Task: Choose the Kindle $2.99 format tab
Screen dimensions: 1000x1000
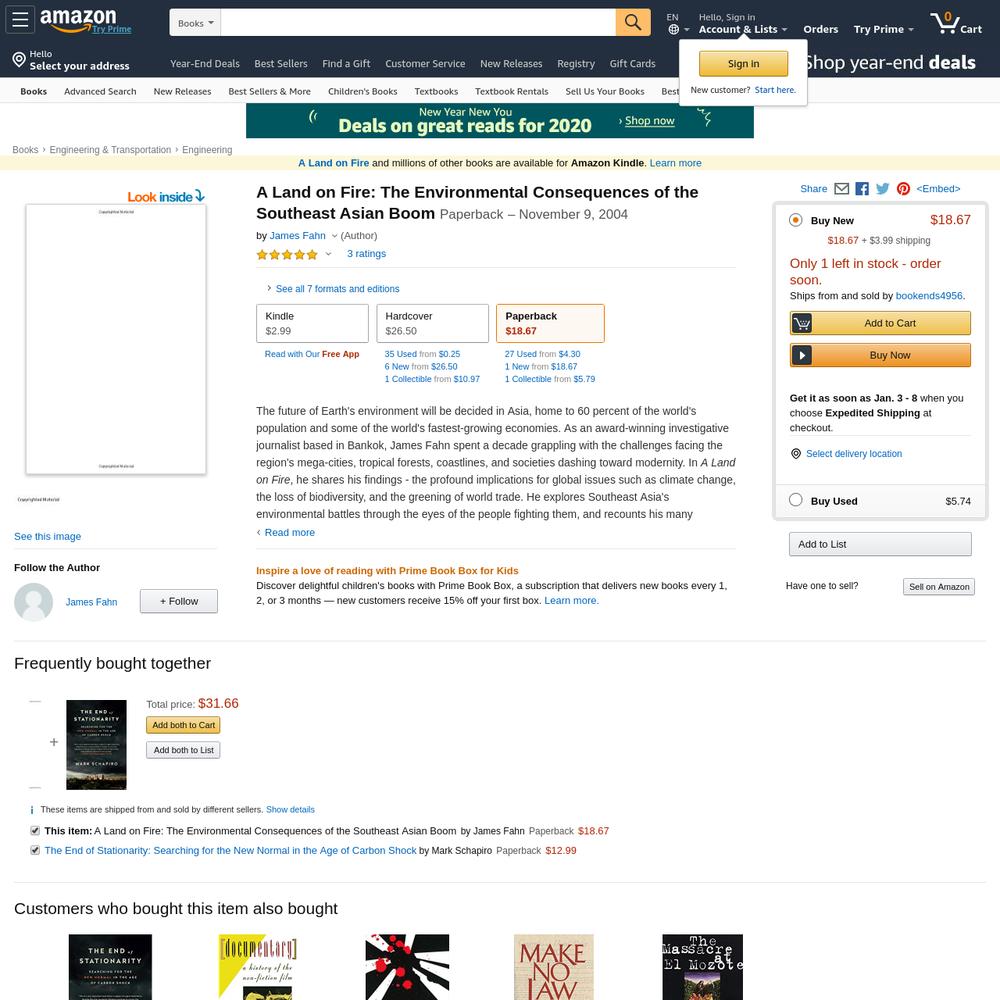Action: coord(312,323)
